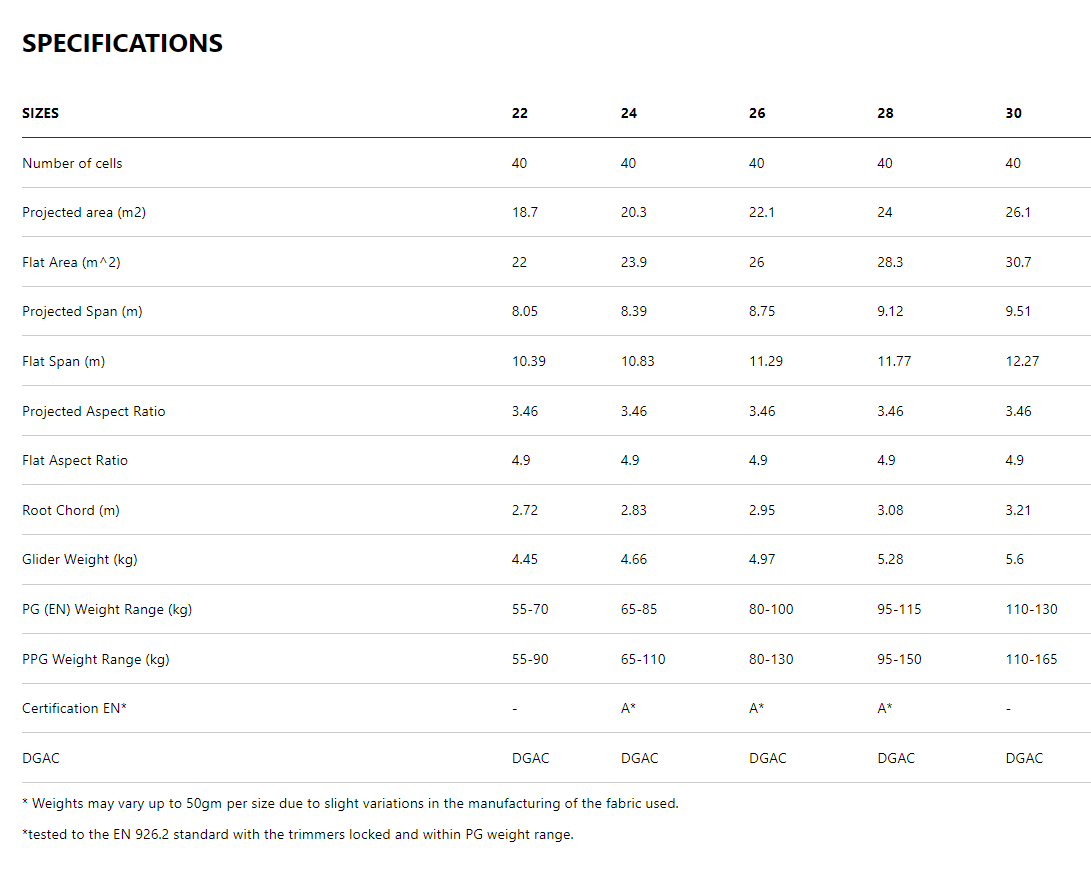Viewport: 1091px width, 883px height.
Task: Click the Number of cells row label
Action: (72, 163)
